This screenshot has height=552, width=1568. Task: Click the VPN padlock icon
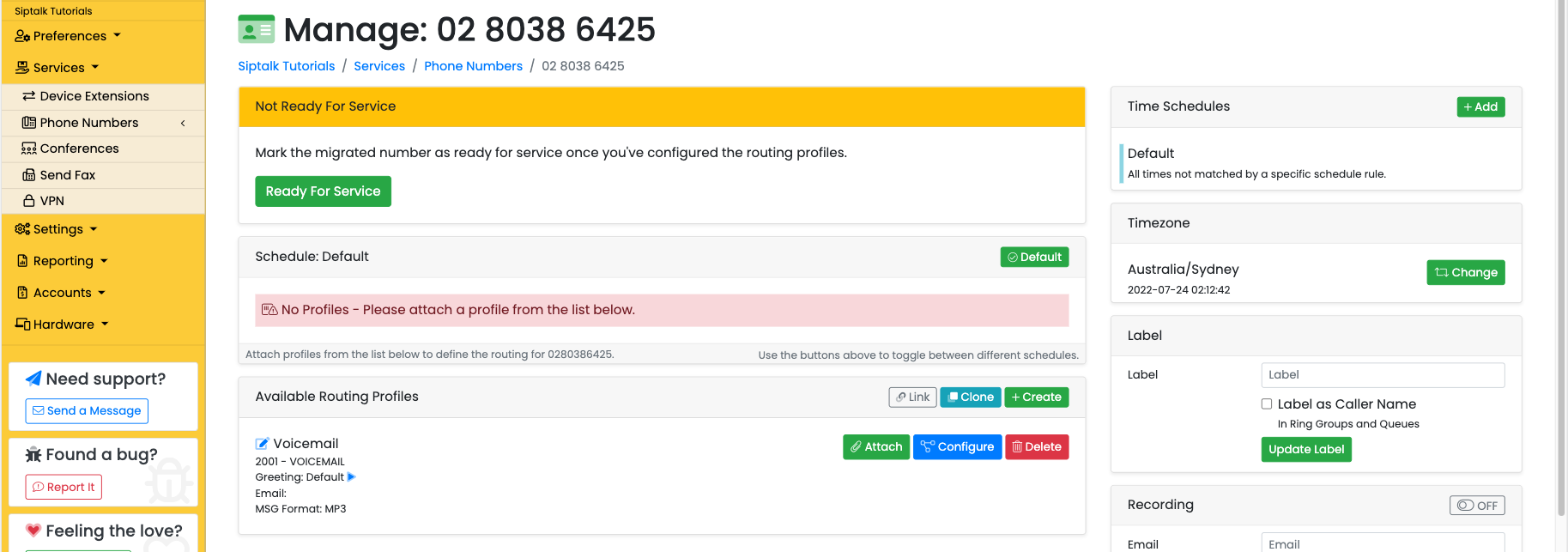[x=29, y=201]
